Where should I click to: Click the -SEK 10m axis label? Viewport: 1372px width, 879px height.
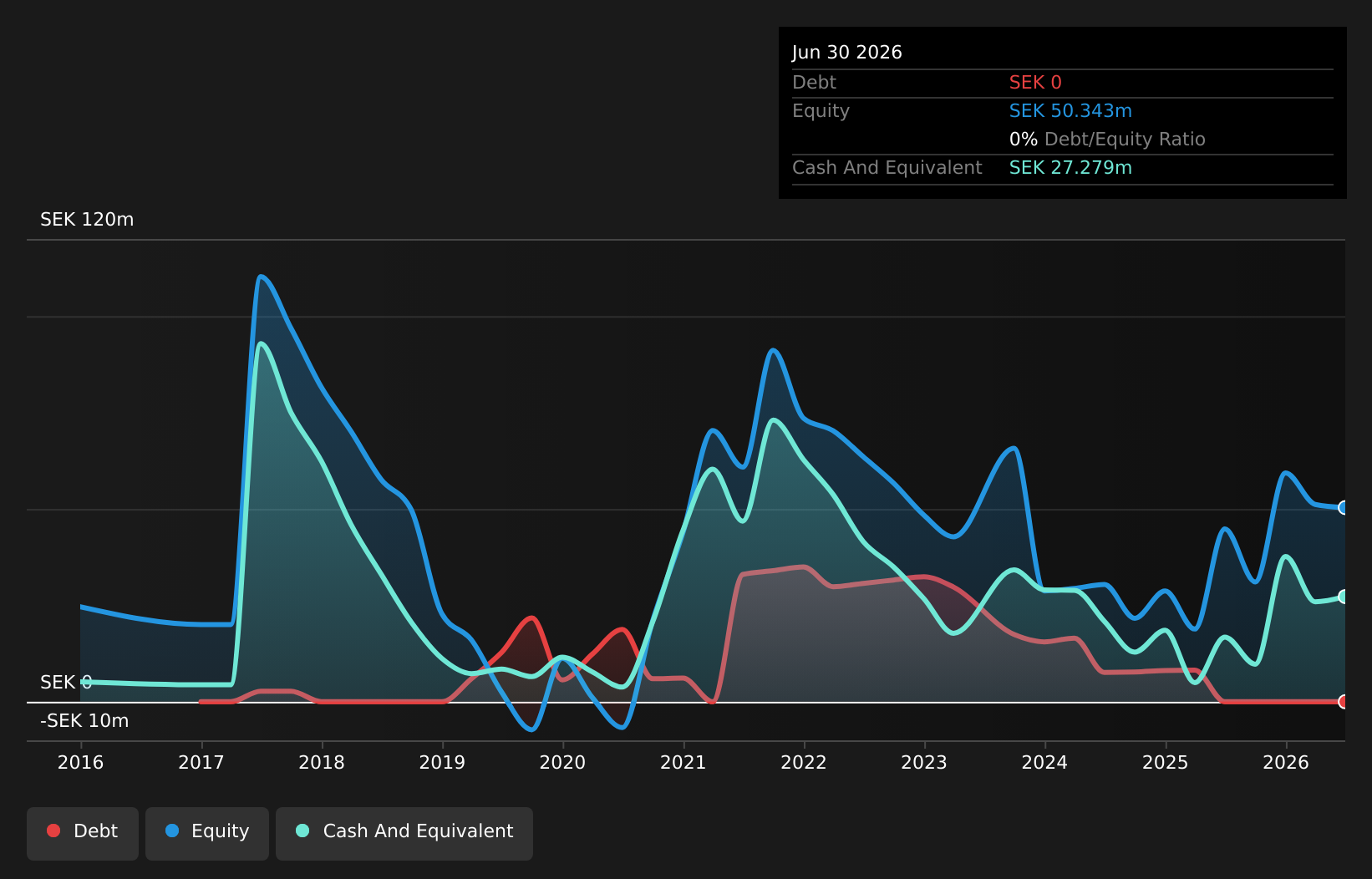click(x=84, y=721)
